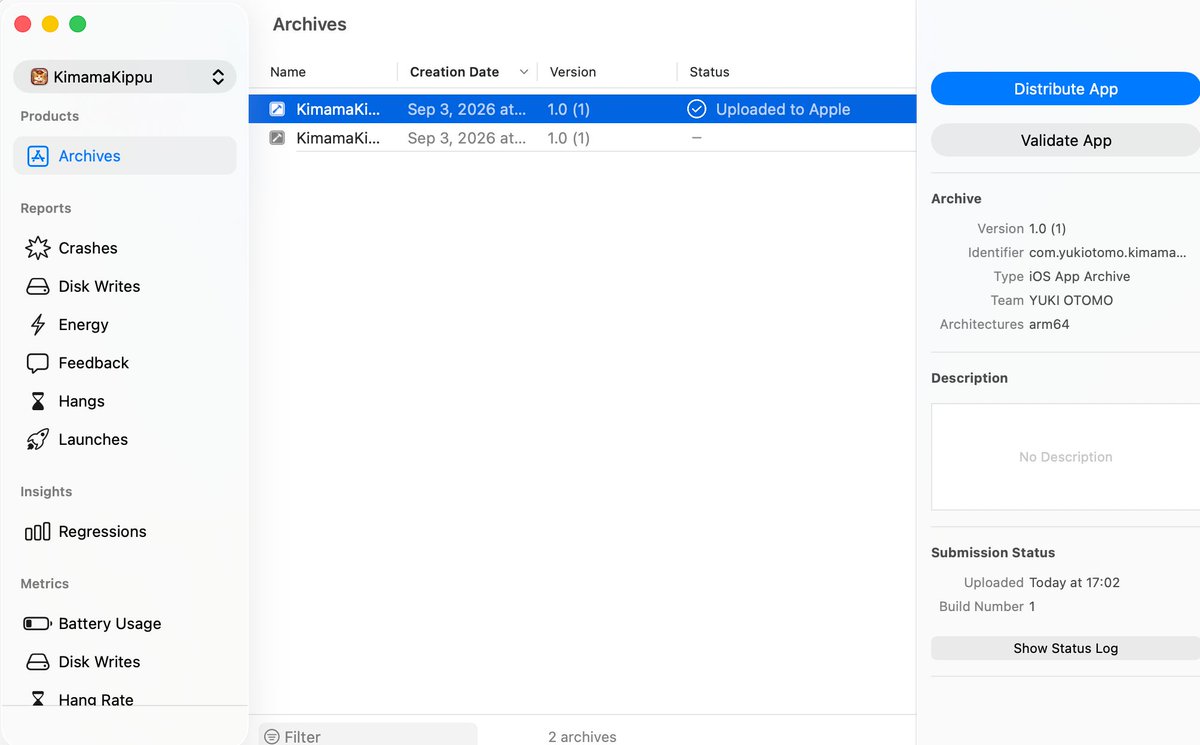Viewport: 1200px width, 745px height.
Task: Click the Hang Rate hourglass icon
Action: click(x=38, y=700)
